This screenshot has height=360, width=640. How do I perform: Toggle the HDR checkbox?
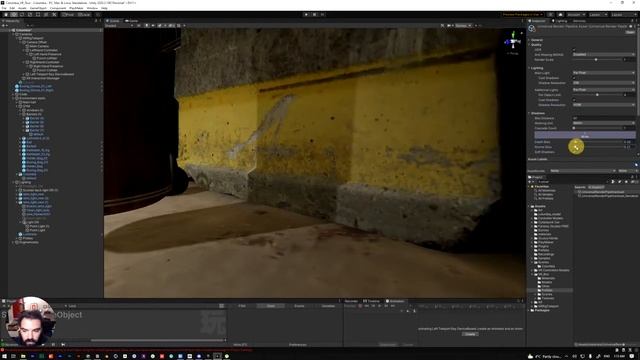tap(574, 49)
